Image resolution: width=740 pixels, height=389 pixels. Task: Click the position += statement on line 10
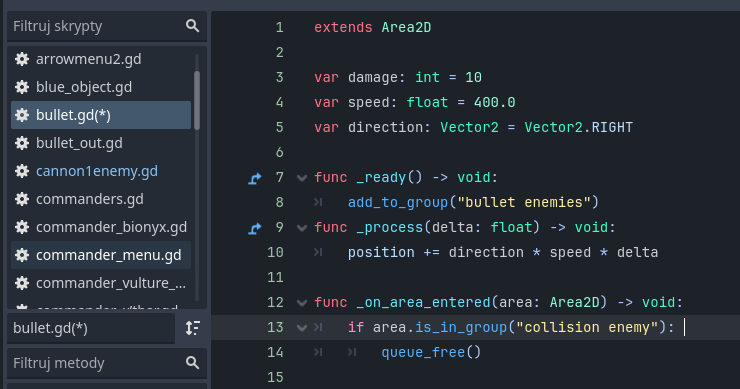[503, 253]
